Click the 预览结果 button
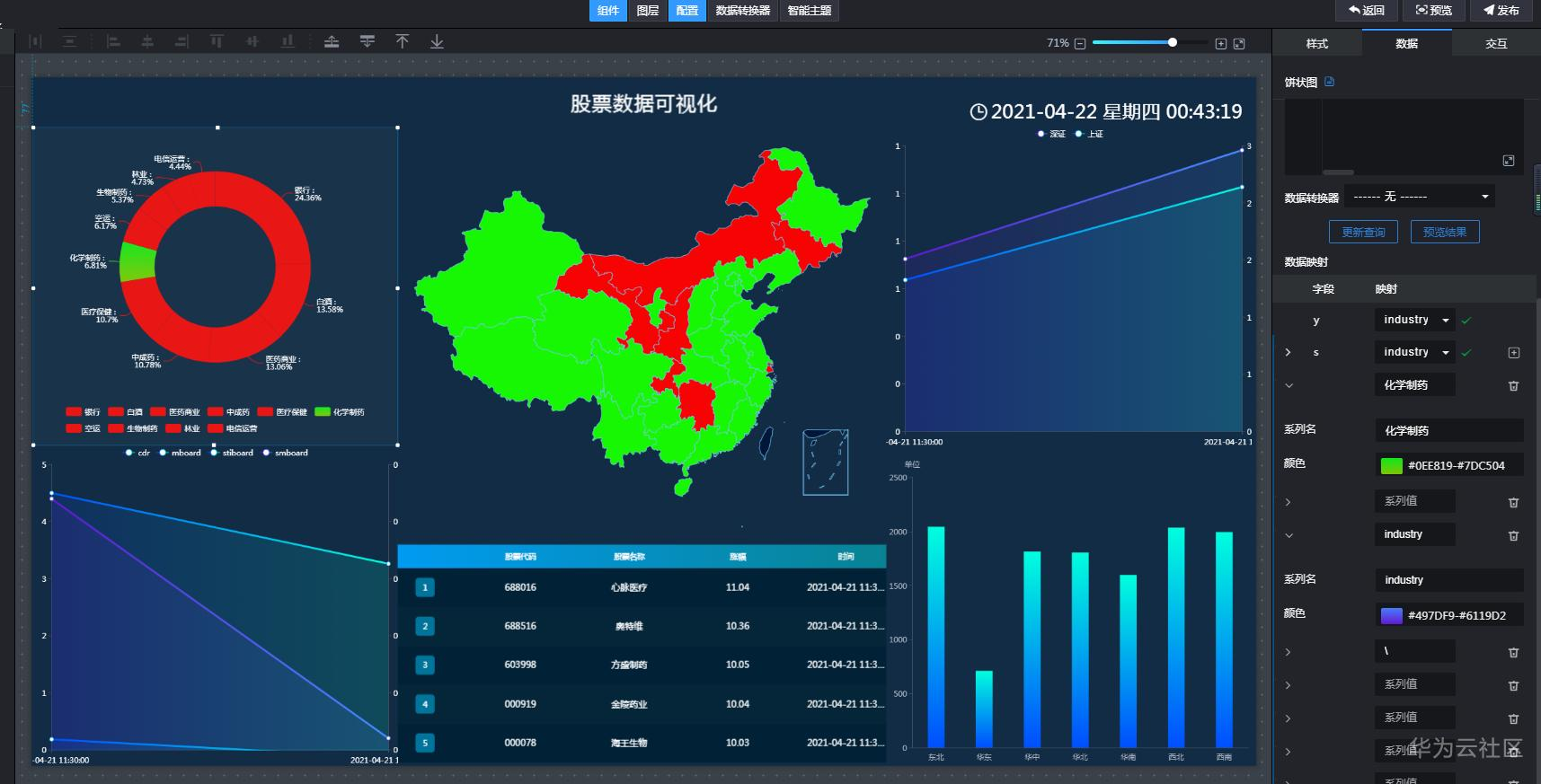1541x784 pixels. 1445,232
